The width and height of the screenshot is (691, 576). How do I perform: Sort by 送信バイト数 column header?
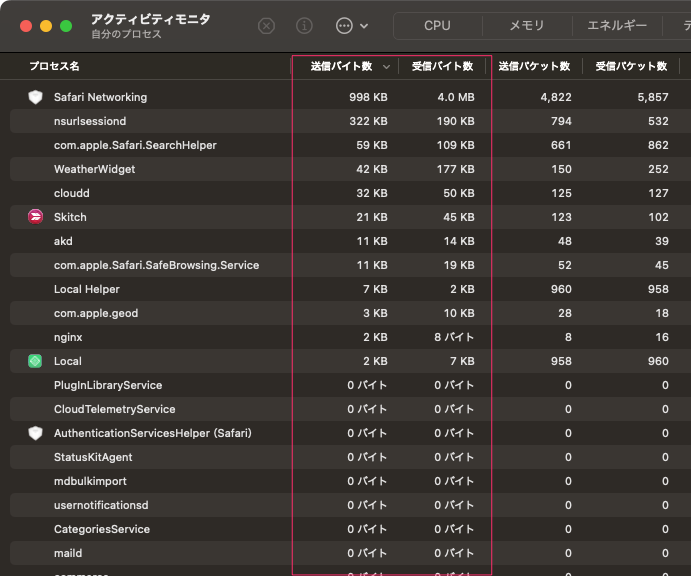341,66
